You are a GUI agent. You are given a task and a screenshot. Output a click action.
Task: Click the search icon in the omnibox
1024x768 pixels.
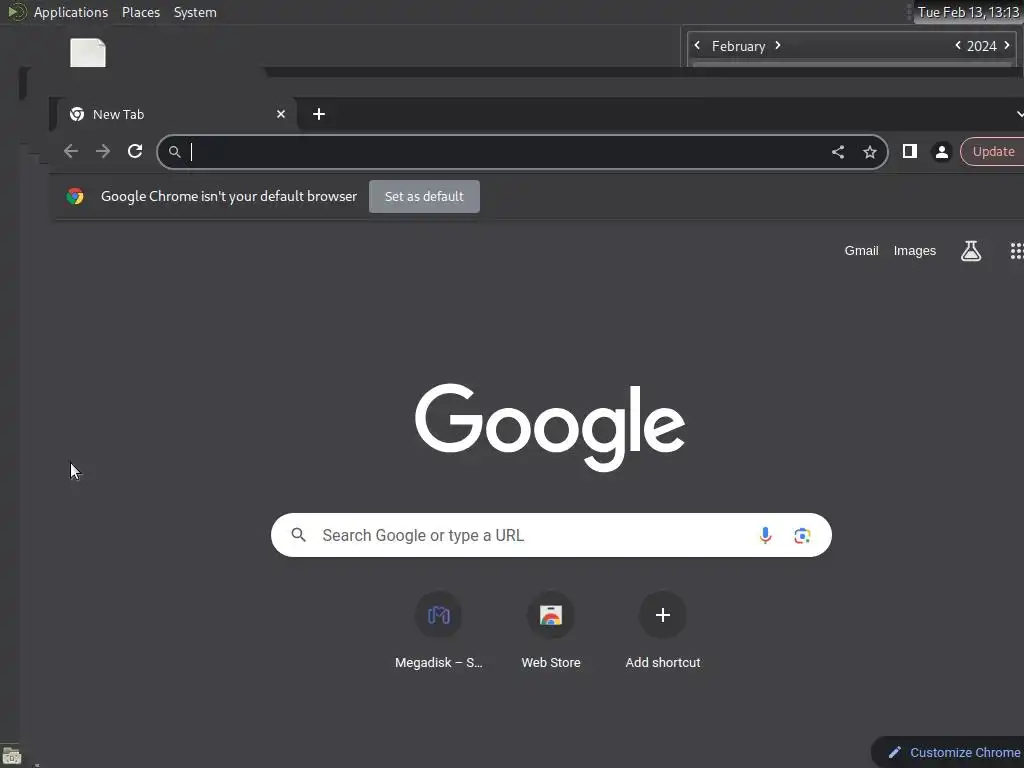pyautogui.click(x=174, y=152)
